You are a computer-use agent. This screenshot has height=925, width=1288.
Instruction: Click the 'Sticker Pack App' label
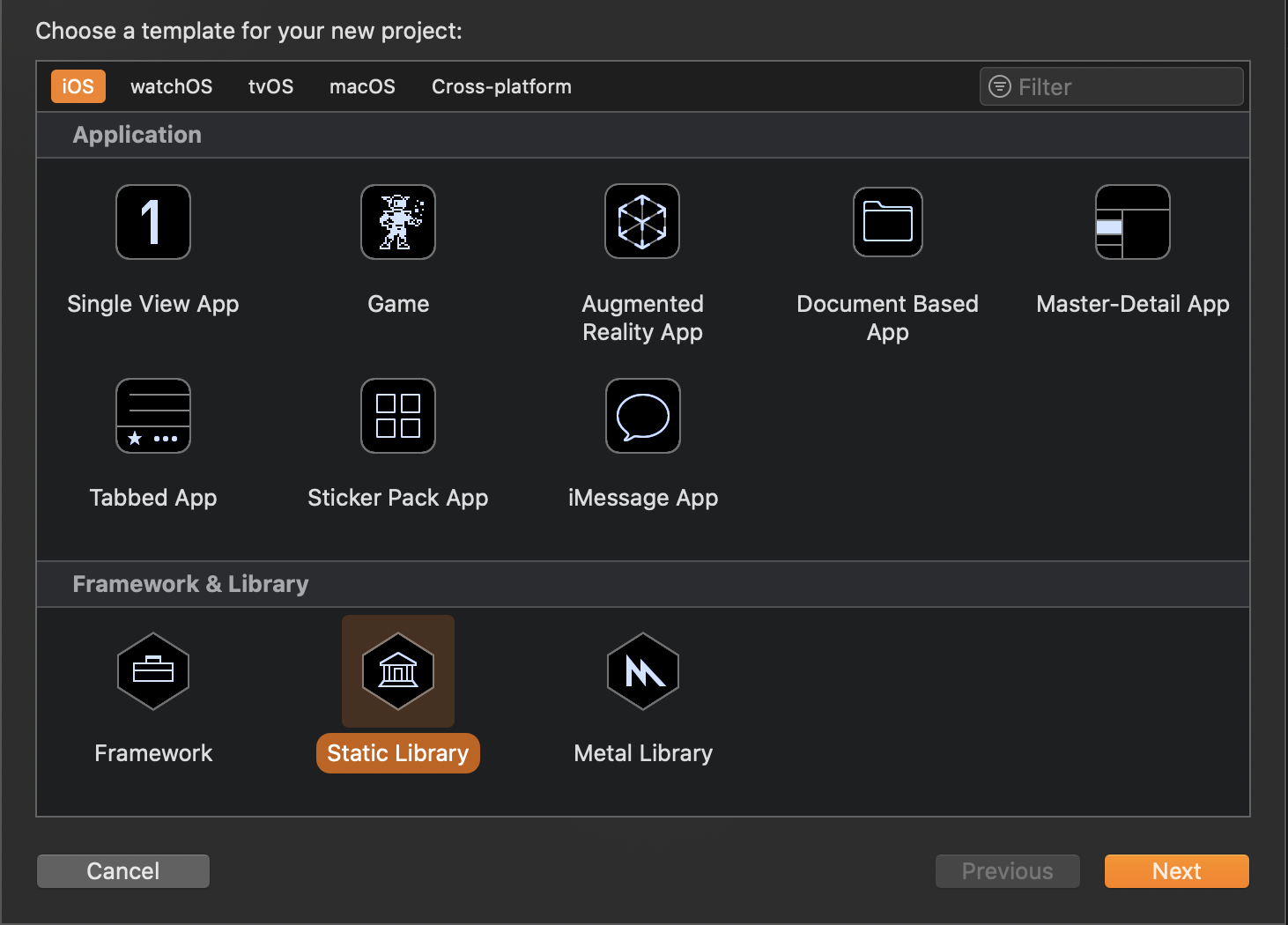(x=398, y=498)
